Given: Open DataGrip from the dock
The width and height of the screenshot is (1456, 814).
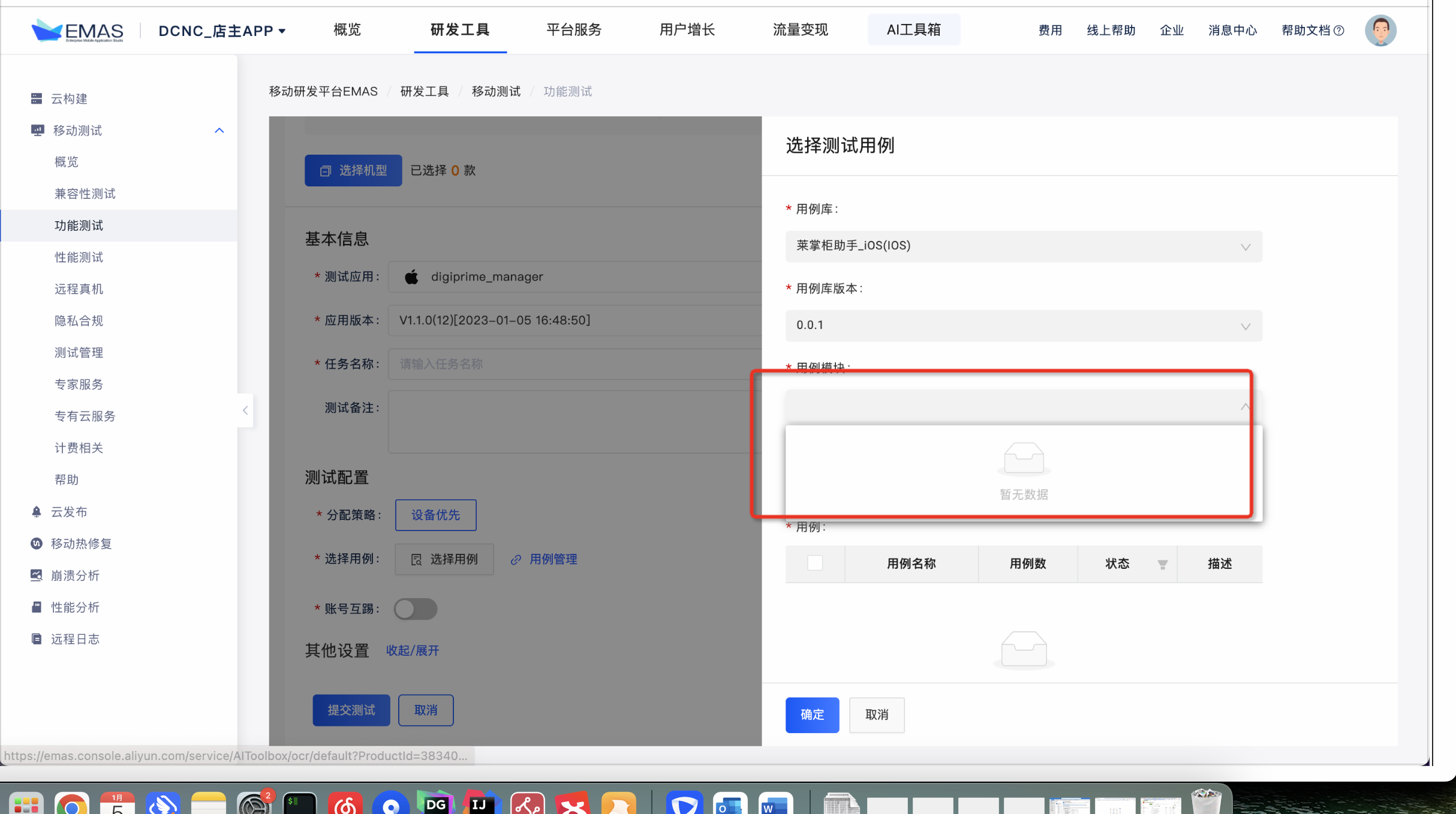Looking at the screenshot, I should coord(436,803).
